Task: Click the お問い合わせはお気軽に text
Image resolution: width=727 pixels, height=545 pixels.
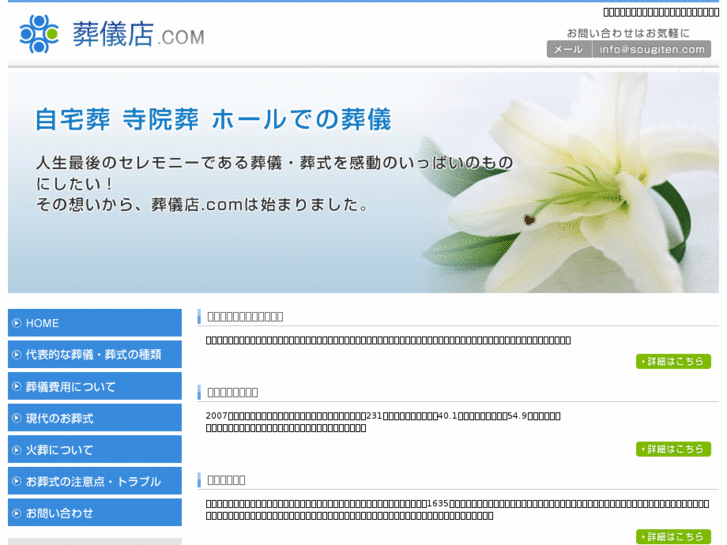Action: pyautogui.click(x=628, y=33)
